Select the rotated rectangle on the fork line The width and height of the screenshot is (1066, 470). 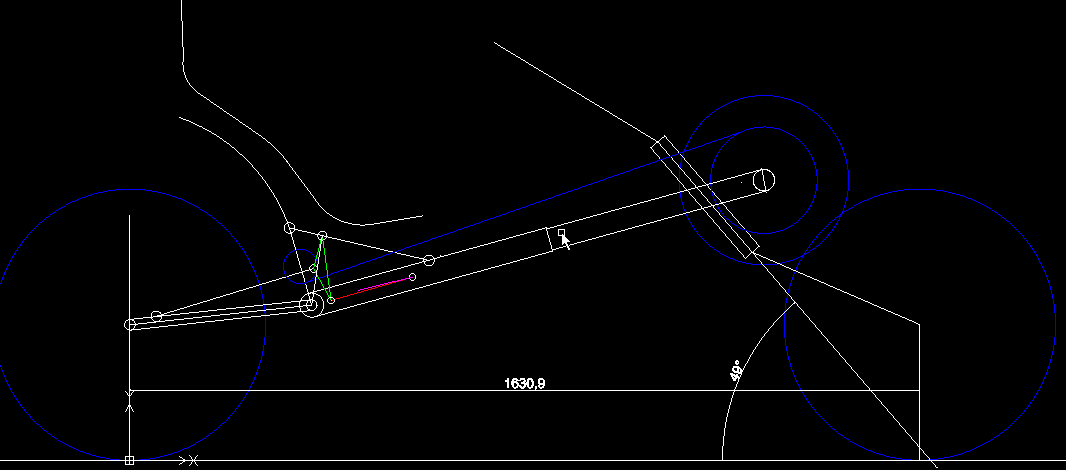705,196
